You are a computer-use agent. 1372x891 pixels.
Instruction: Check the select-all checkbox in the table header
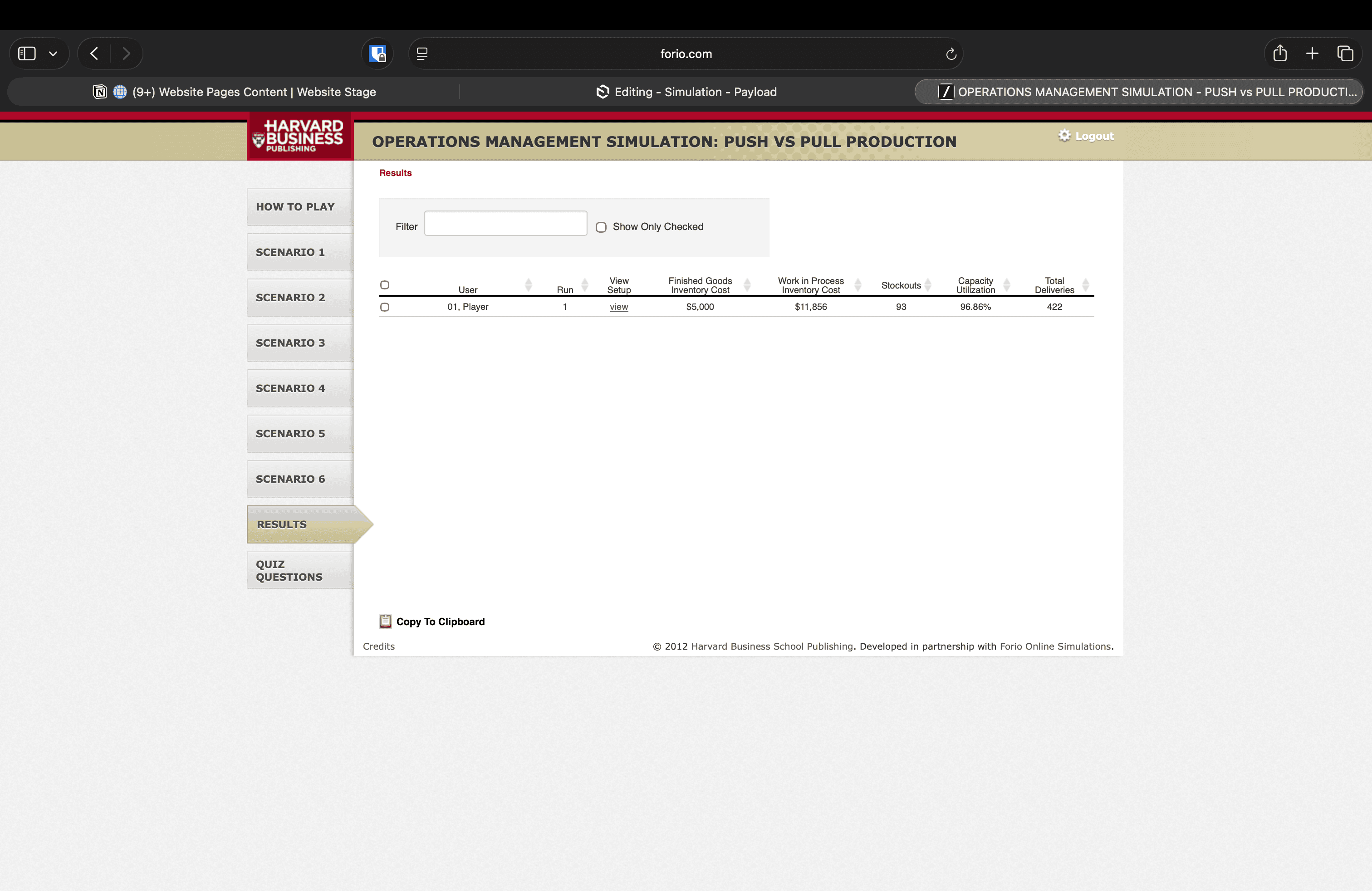(x=384, y=285)
